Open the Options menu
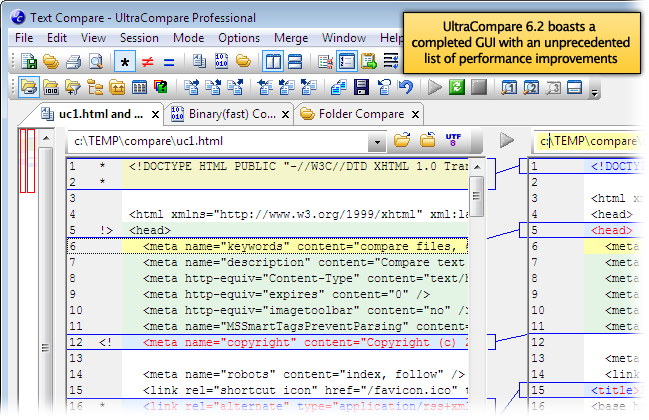The image size is (649, 420). 239,38
